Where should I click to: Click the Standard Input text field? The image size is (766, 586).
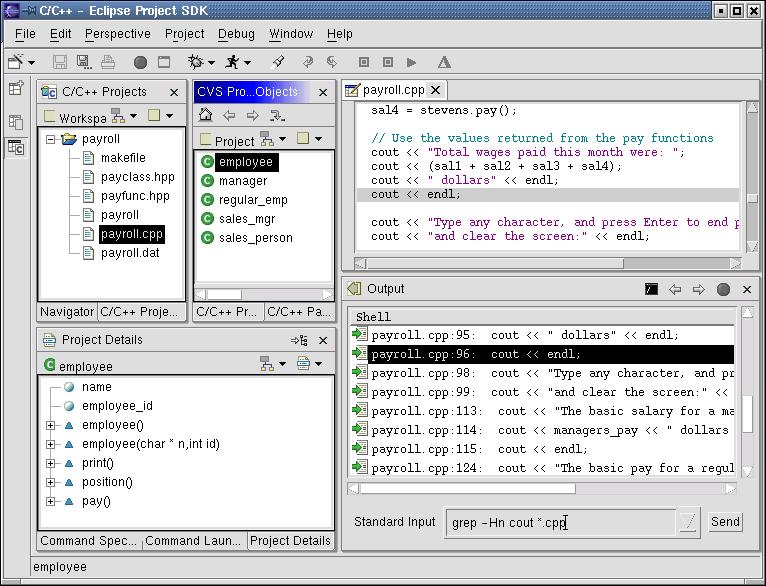click(x=560, y=522)
